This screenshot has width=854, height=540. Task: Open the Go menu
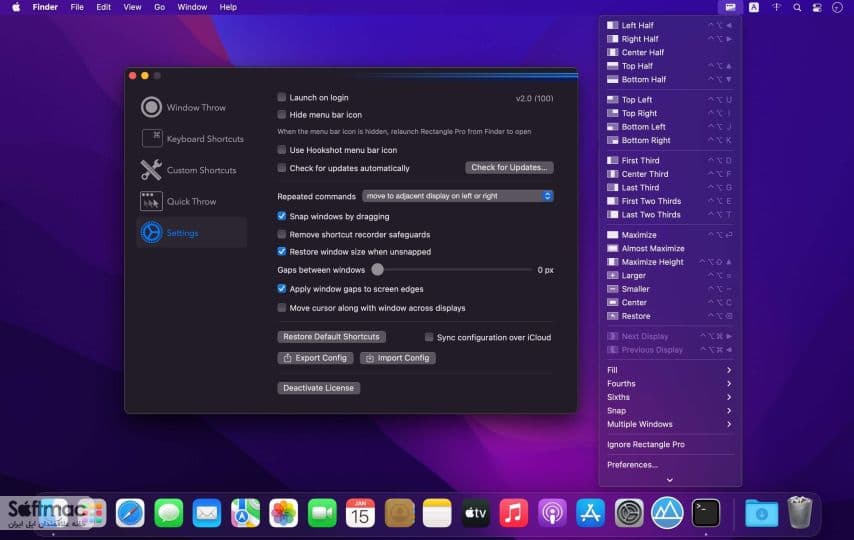click(159, 7)
